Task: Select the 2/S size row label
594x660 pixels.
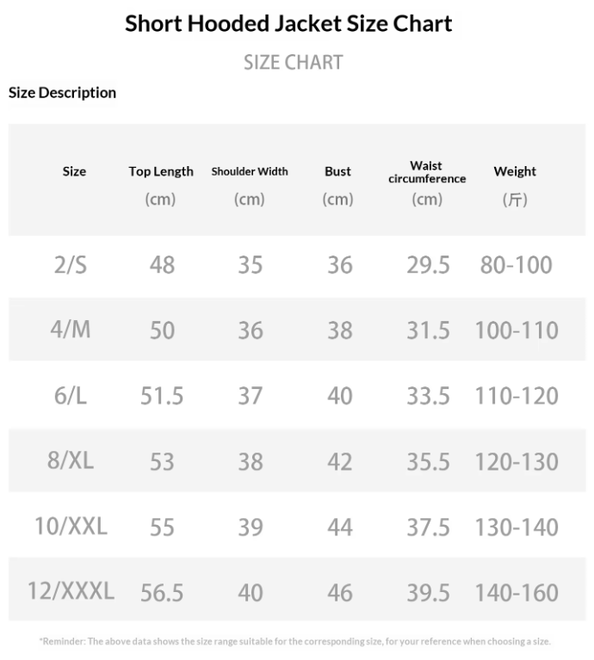Action: (x=70, y=265)
